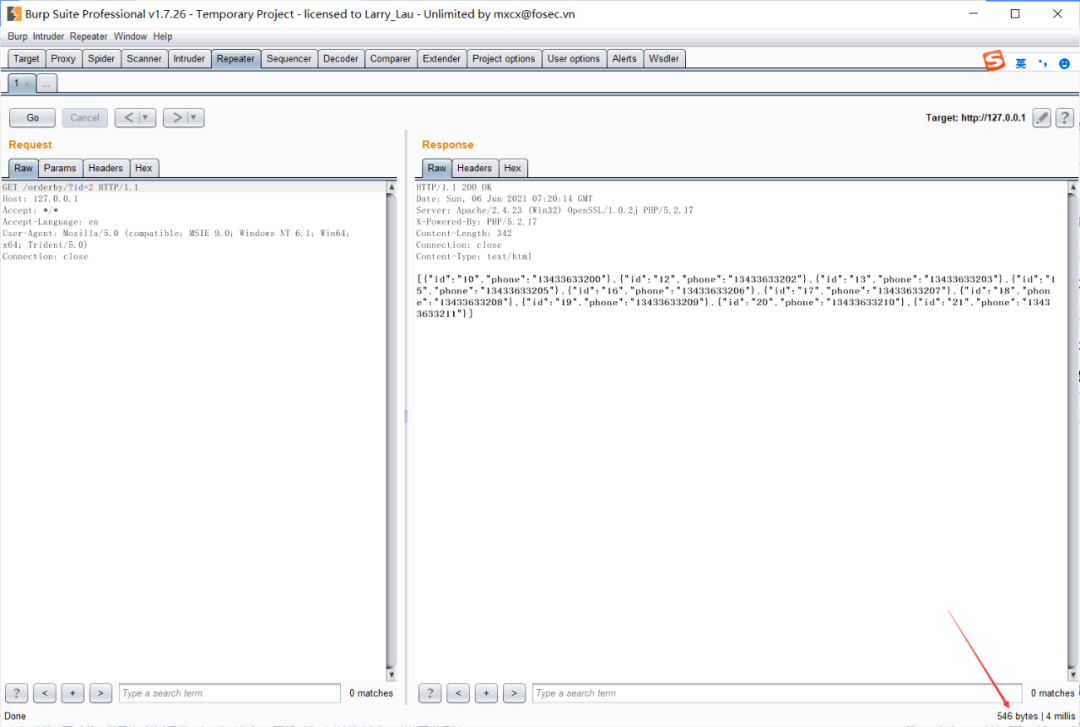Viewport: 1080px width, 727px height.
Task: Select the Repeater tab
Action: coord(236,59)
